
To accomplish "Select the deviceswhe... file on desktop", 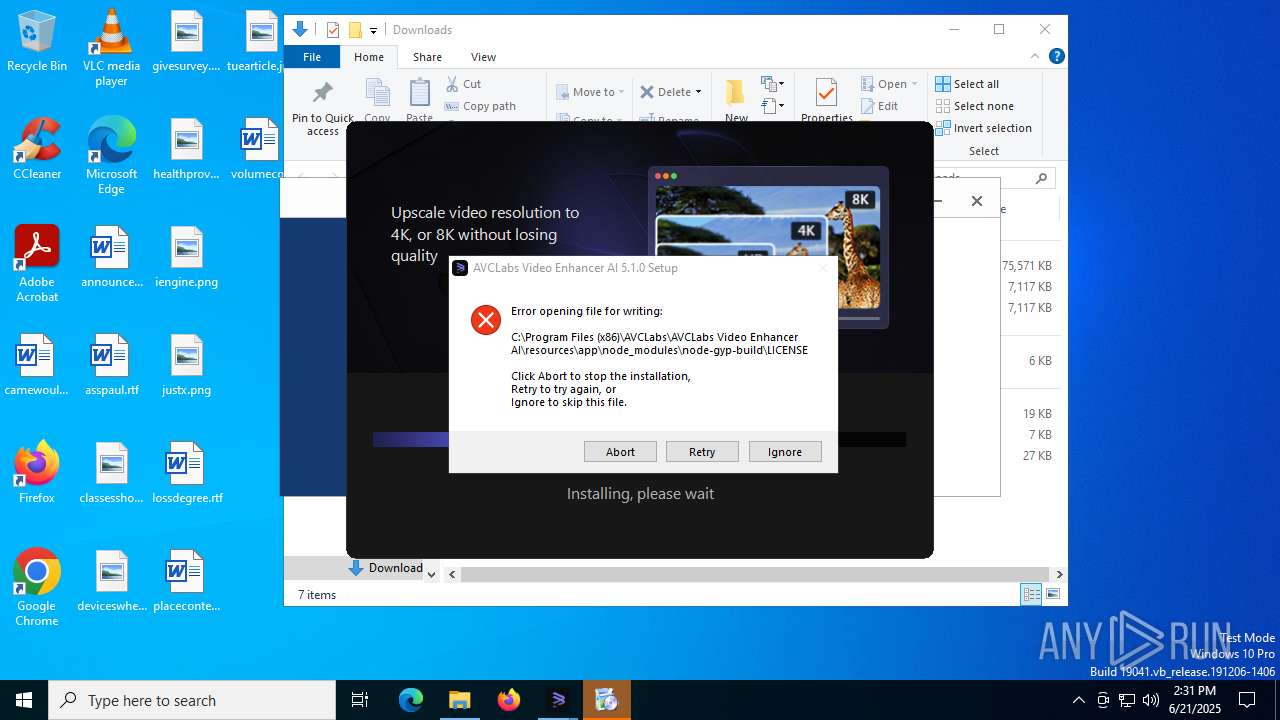I will (111, 581).
